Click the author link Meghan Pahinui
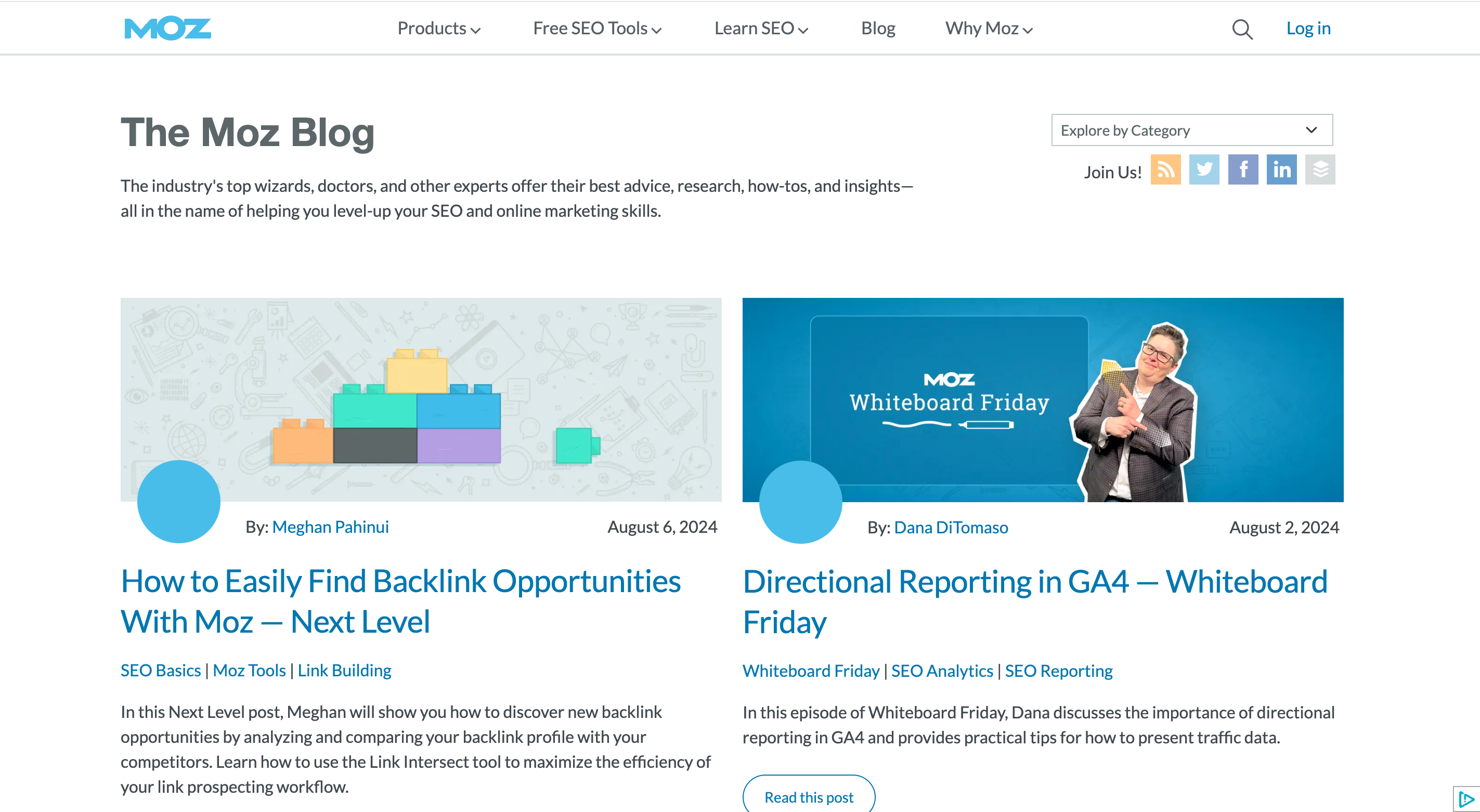Image resolution: width=1480 pixels, height=812 pixels. click(x=329, y=526)
